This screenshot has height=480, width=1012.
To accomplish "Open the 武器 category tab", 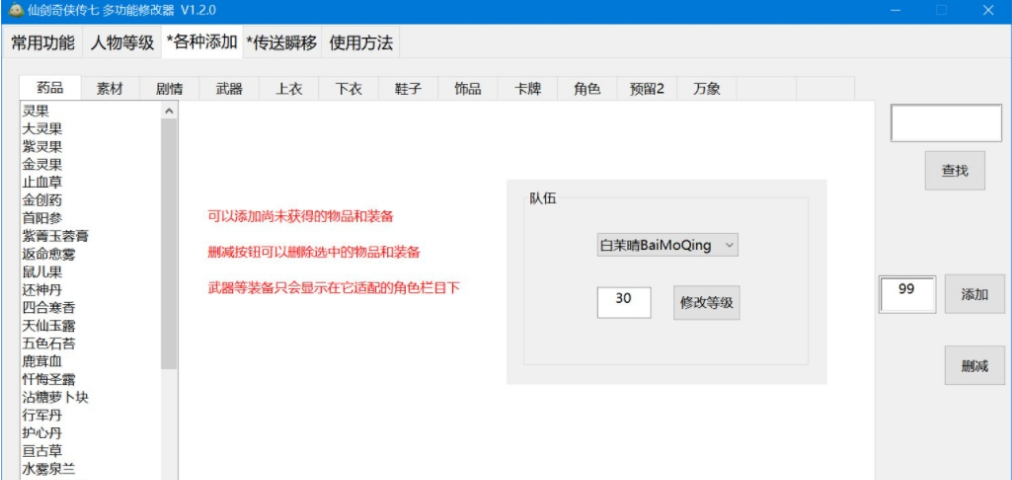I will click(229, 89).
